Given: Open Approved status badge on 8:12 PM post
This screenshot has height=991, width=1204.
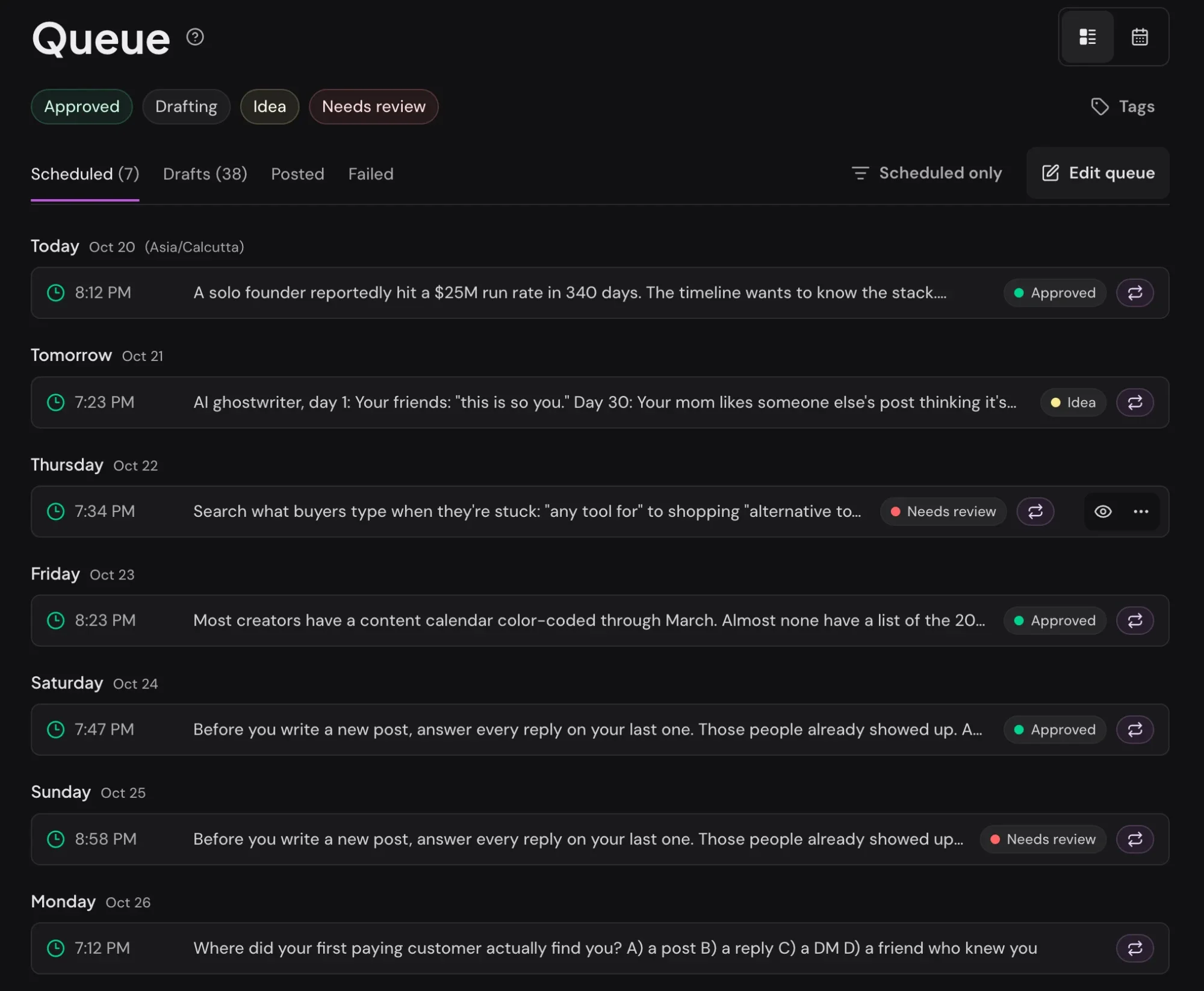Looking at the screenshot, I should pyautogui.click(x=1055, y=293).
